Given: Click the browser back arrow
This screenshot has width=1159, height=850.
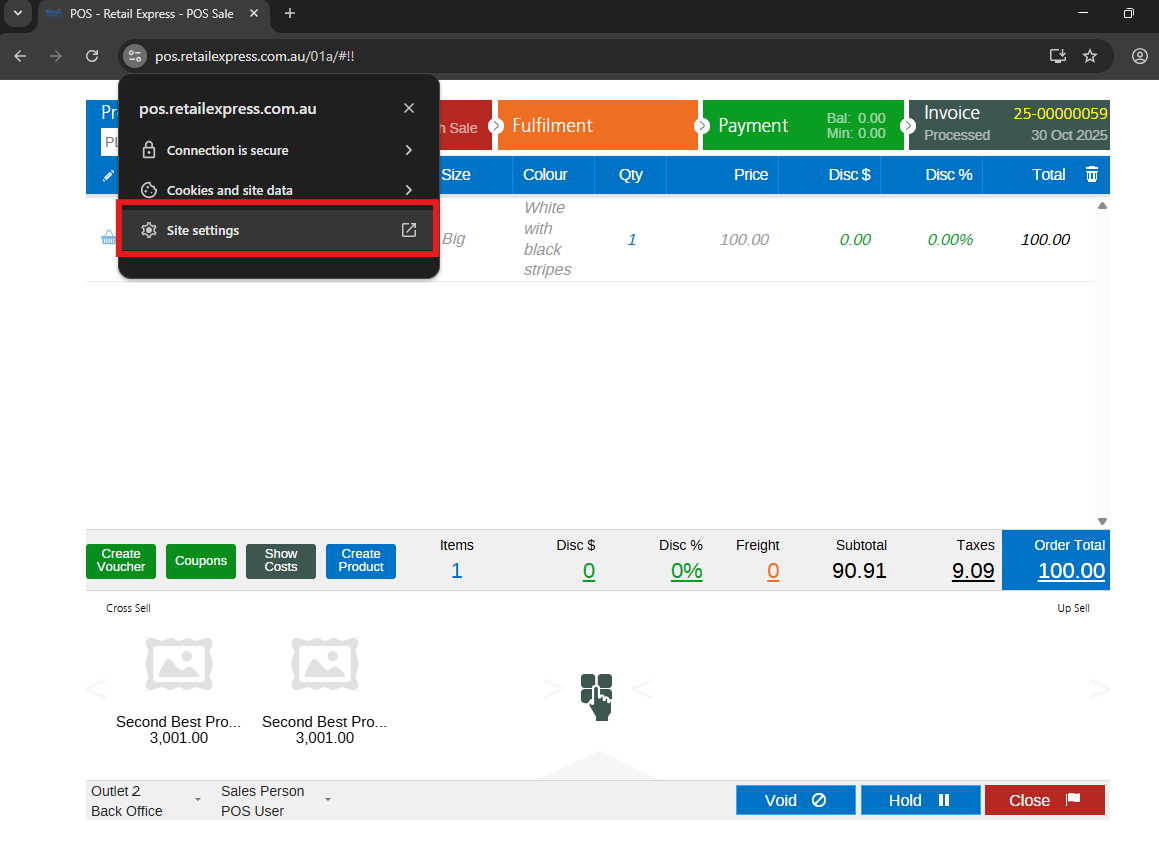Looking at the screenshot, I should tap(20, 56).
